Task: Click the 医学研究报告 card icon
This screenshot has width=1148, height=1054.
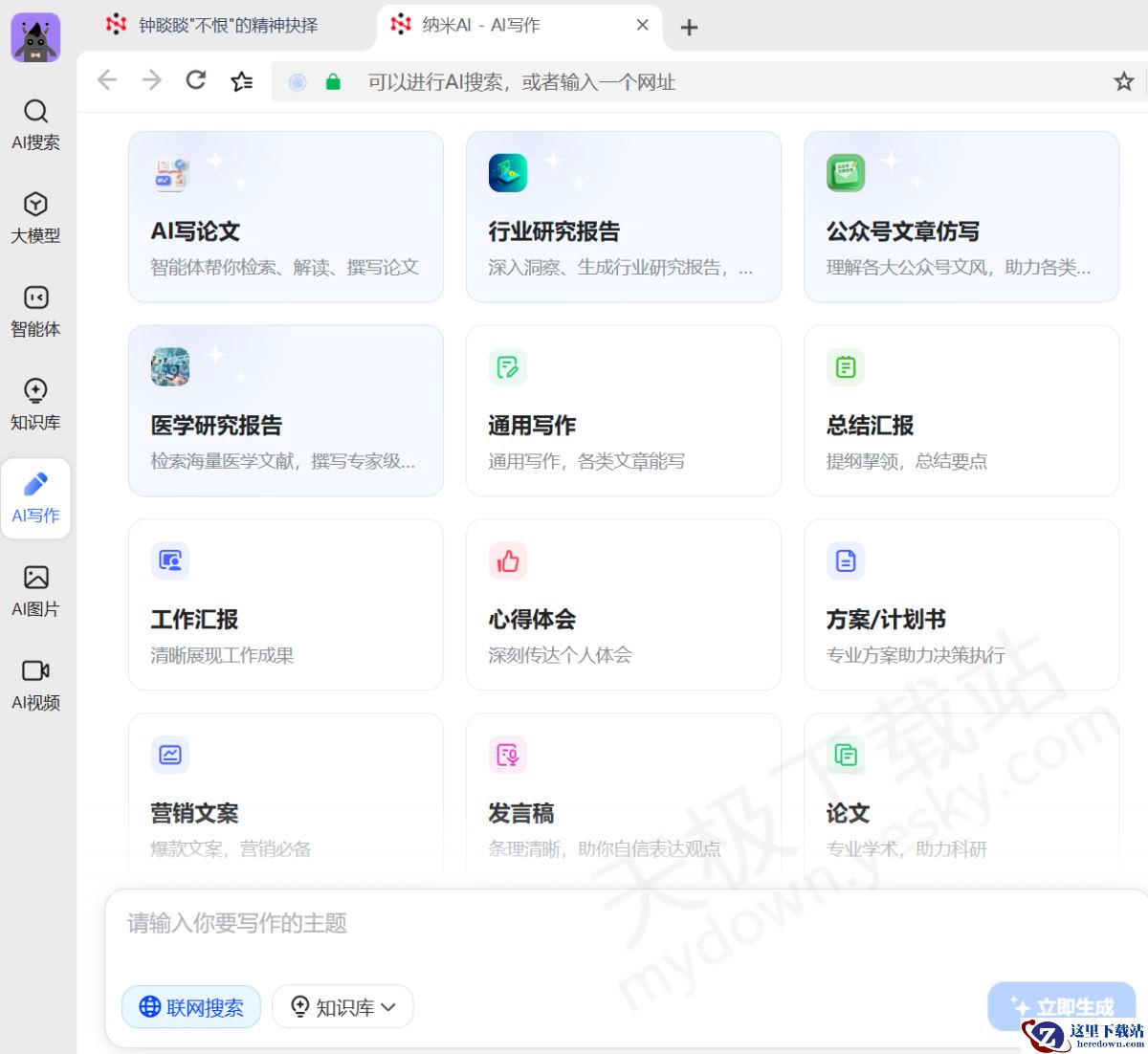Action: [x=170, y=367]
